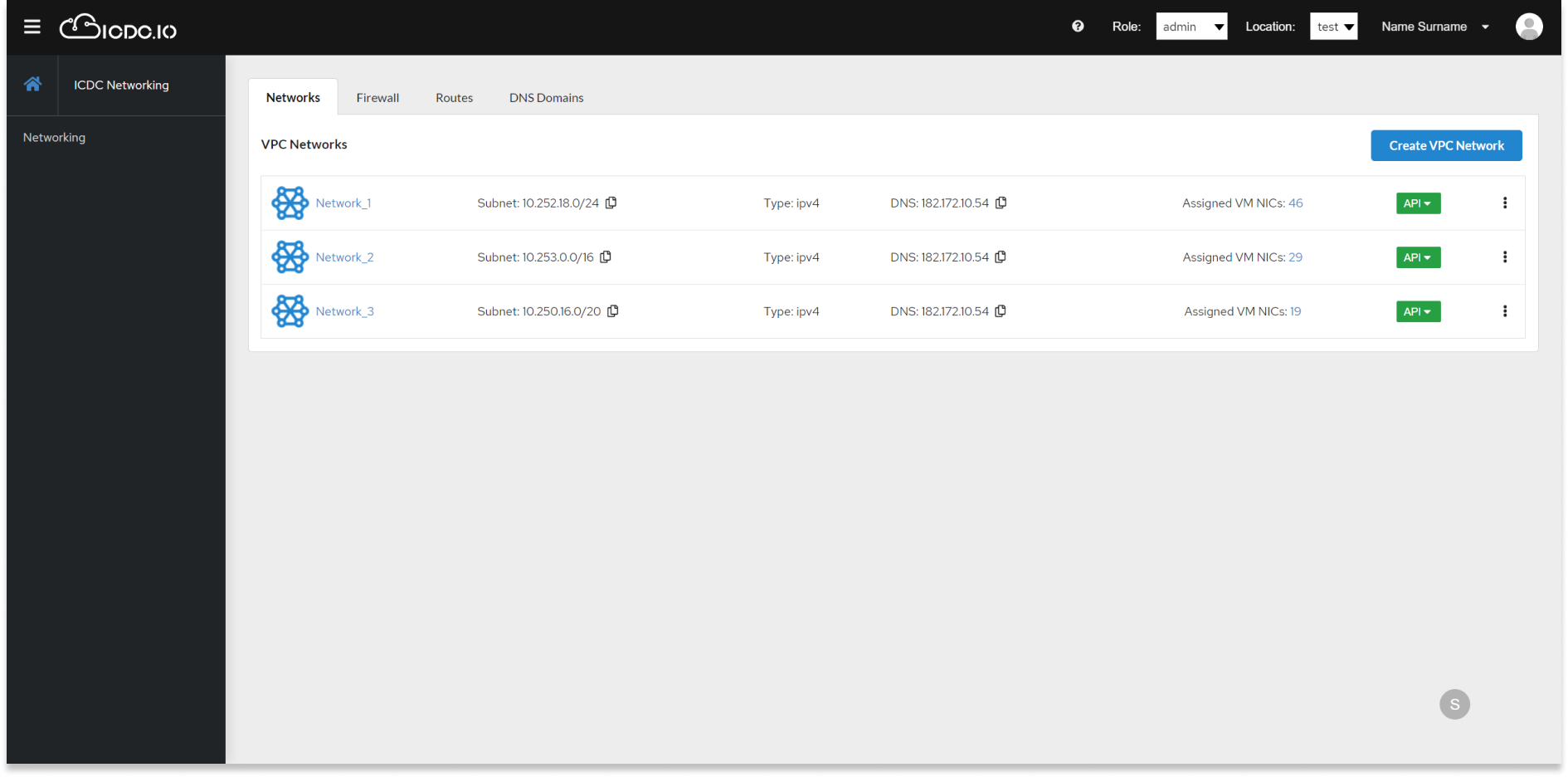Open the Name Surname user menu
The height and width of the screenshot is (777, 1568).
tap(1435, 27)
